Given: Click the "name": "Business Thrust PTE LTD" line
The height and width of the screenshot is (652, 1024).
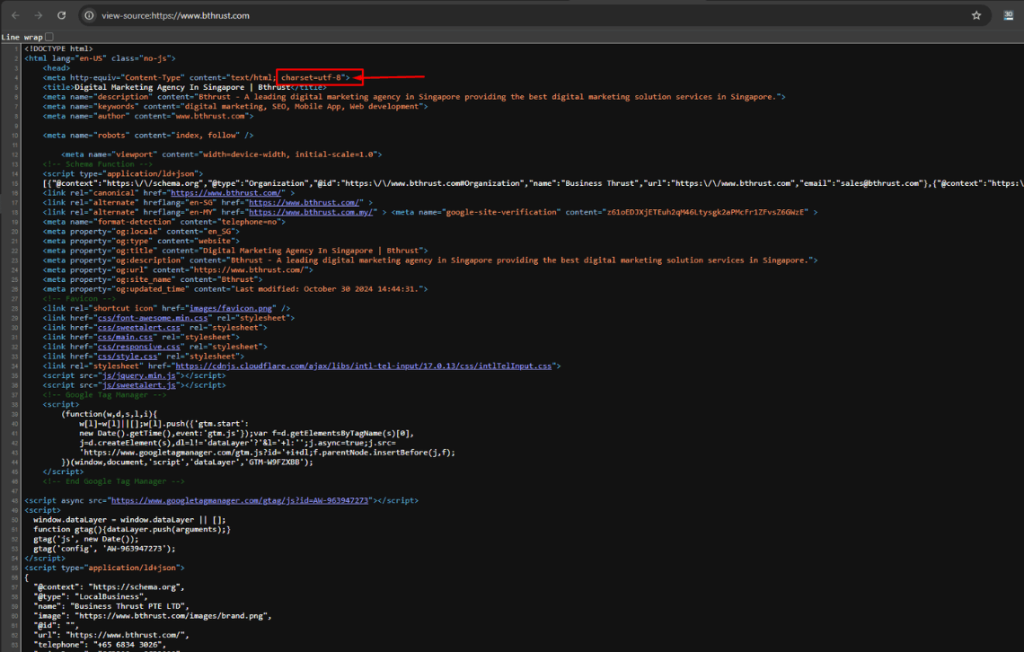Looking at the screenshot, I should click(112, 606).
